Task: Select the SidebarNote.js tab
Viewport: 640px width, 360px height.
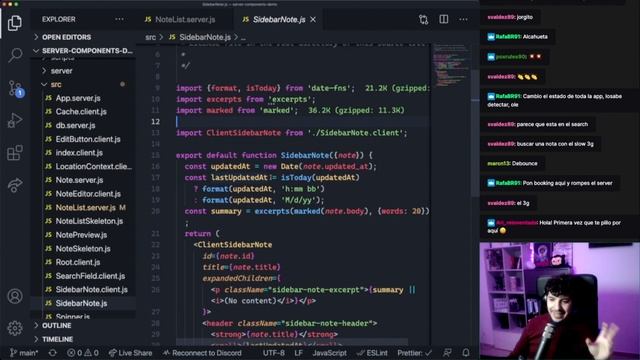Action: [x=273, y=19]
